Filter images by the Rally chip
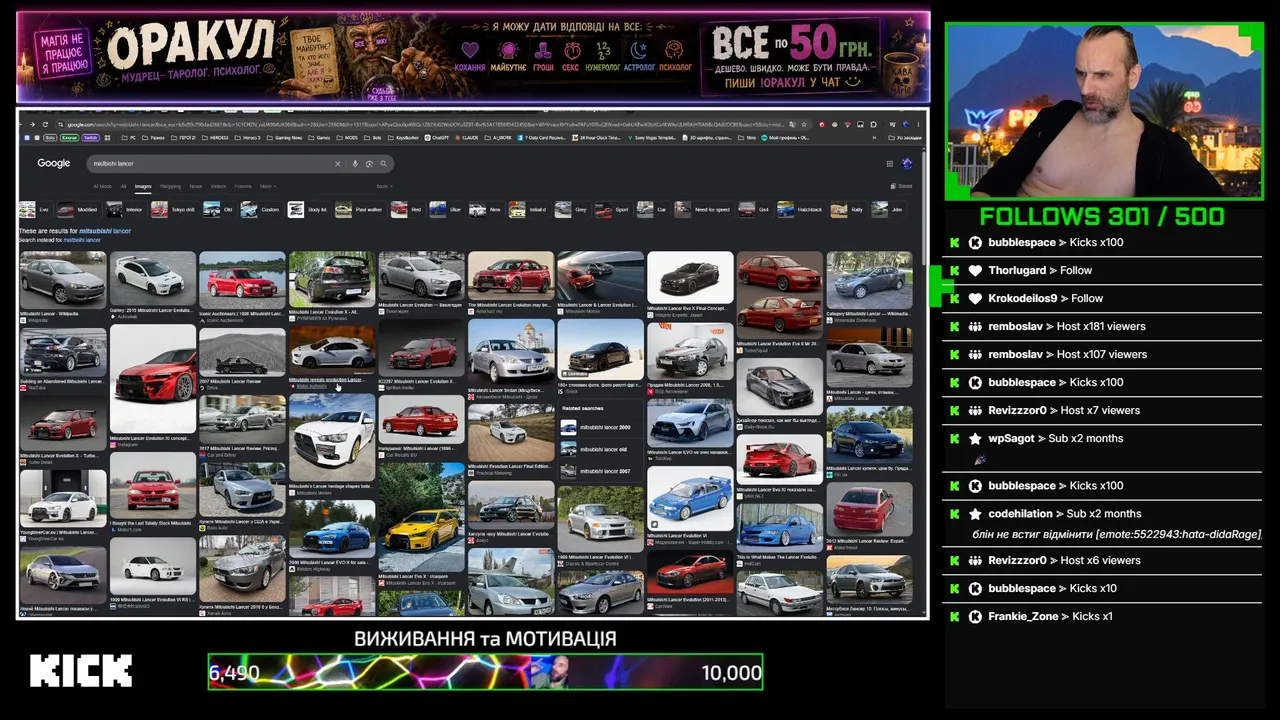This screenshot has height=720, width=1280. (x=848, y=210)
